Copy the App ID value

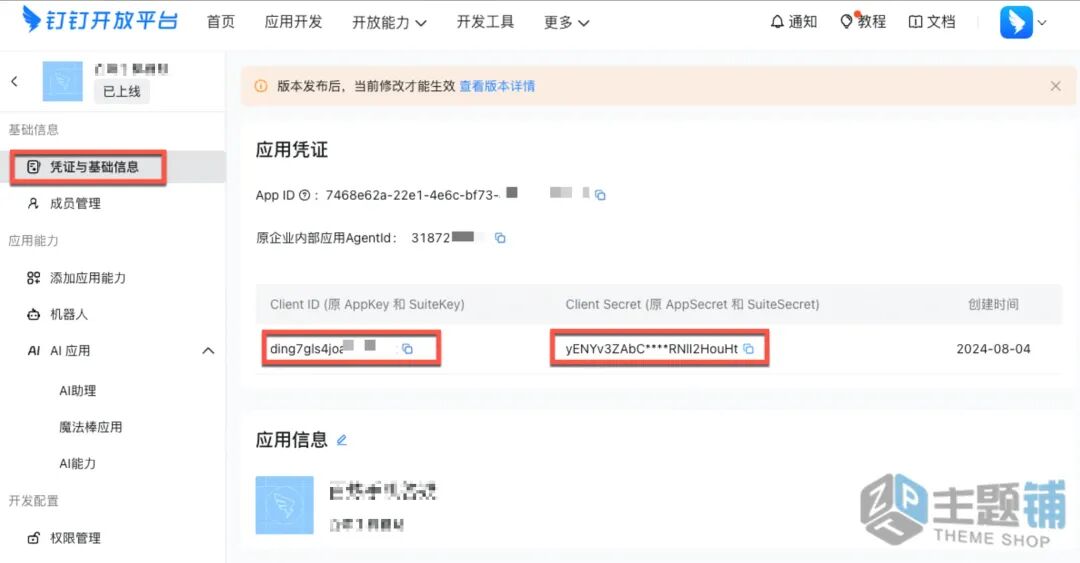tap(600, 196)
